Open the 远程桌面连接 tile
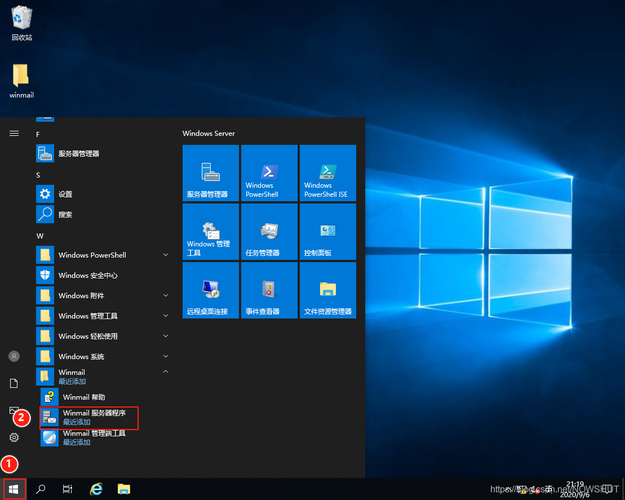 (211, 290)
